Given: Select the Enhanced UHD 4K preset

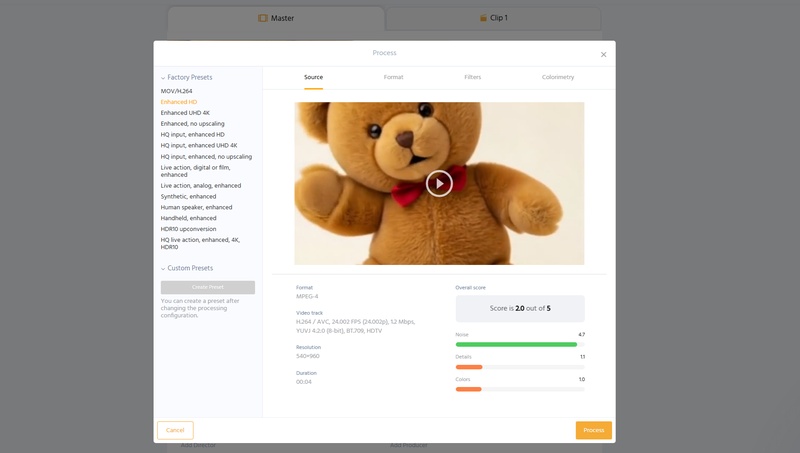Looking at the screenshot, I should tap(185, 113).
